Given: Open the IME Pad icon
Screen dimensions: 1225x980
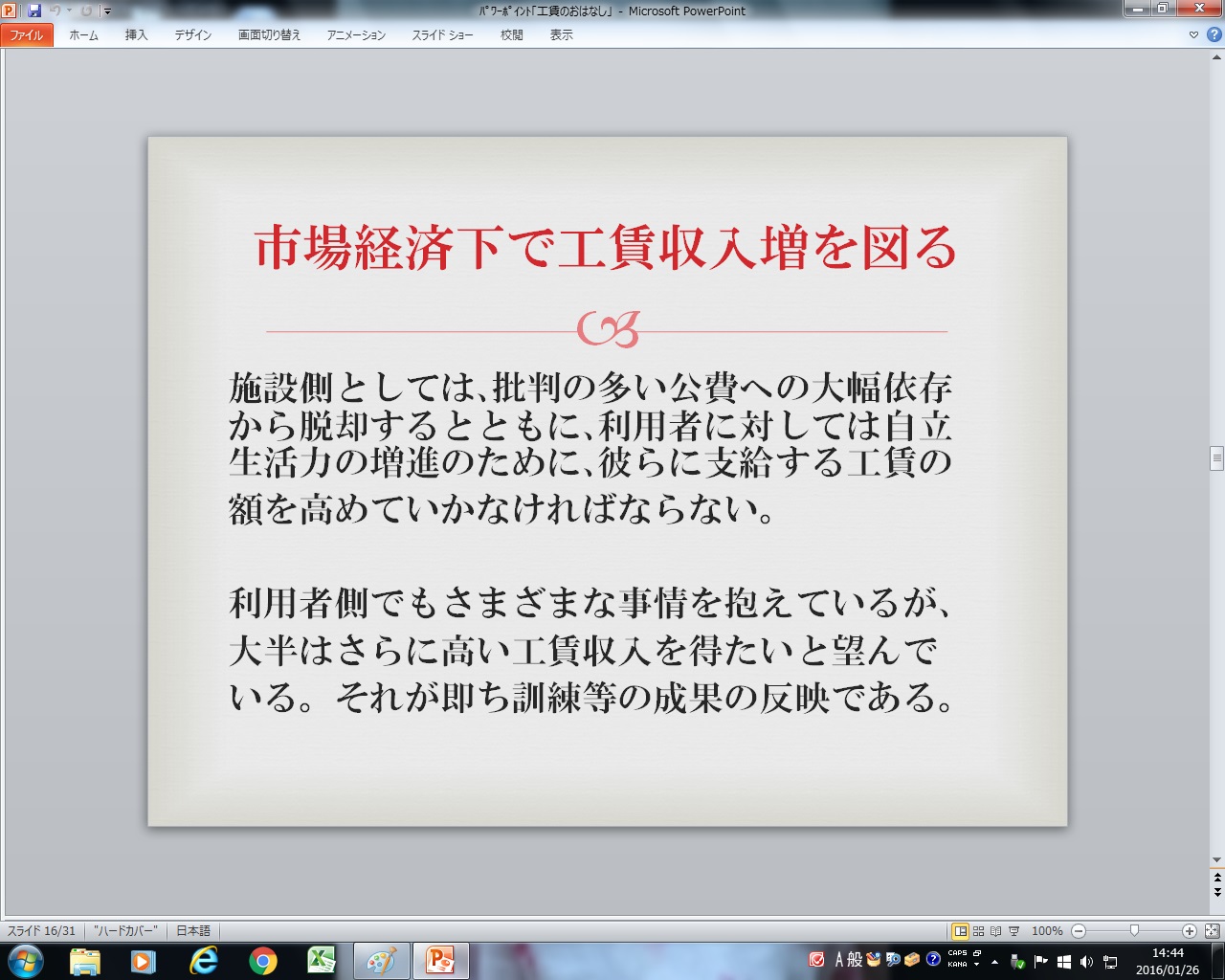Looking at the screenshot, I should [873, 959].
